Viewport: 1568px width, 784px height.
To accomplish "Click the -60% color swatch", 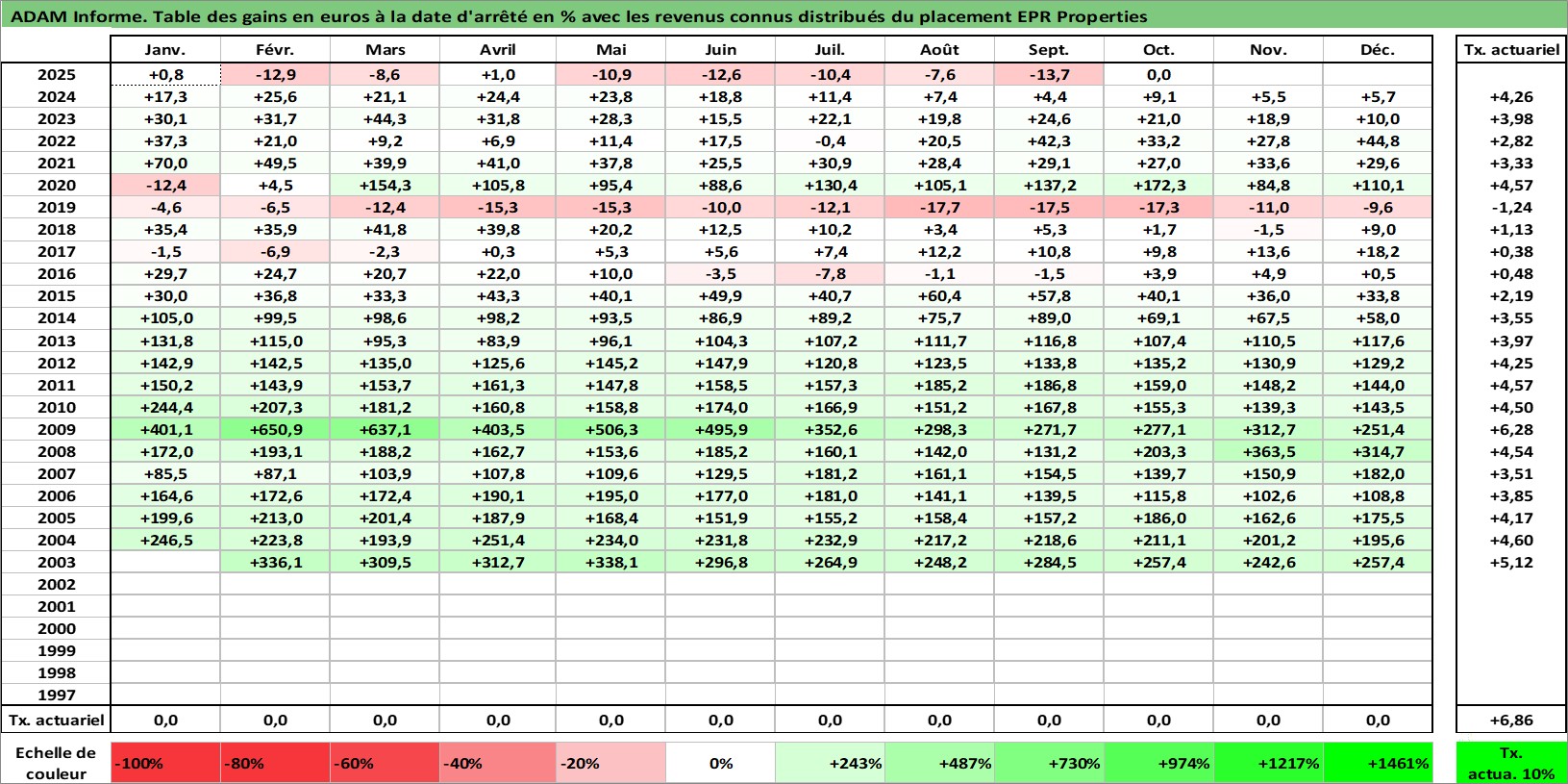I will [385, 763].
